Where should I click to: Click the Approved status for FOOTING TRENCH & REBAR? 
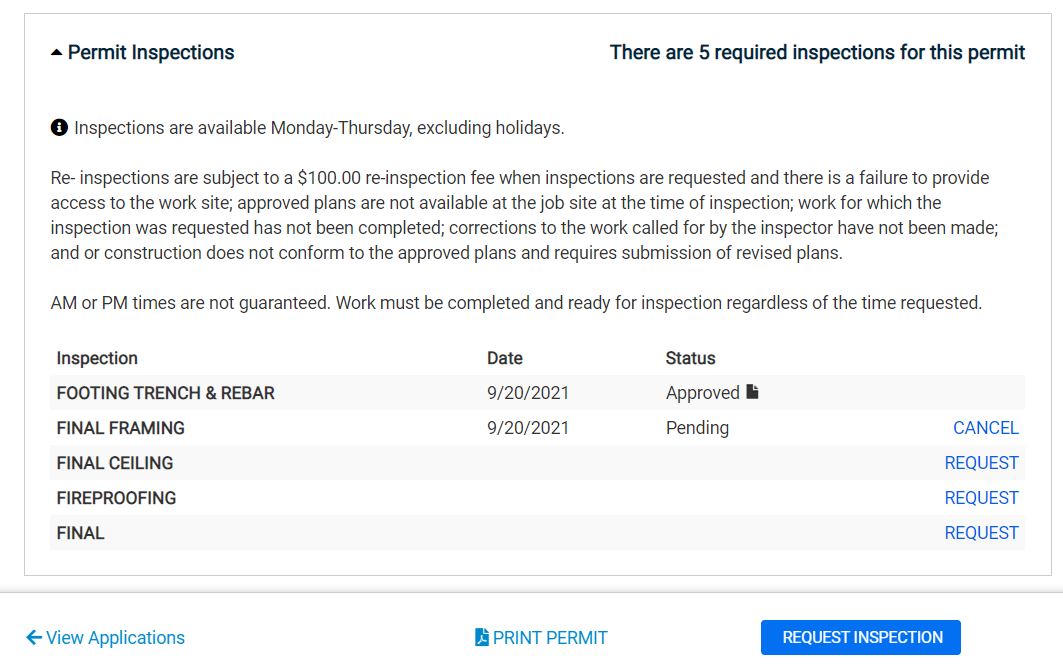click(699, 392)
